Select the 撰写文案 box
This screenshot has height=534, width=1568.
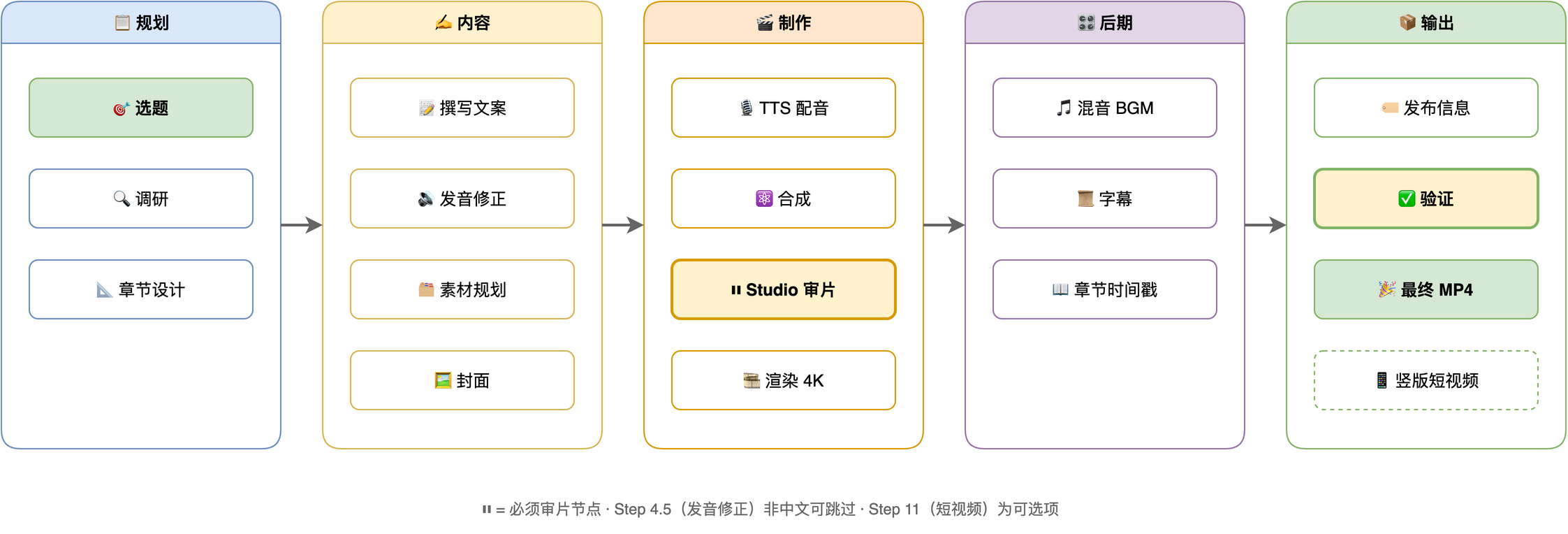click(462, 108)
